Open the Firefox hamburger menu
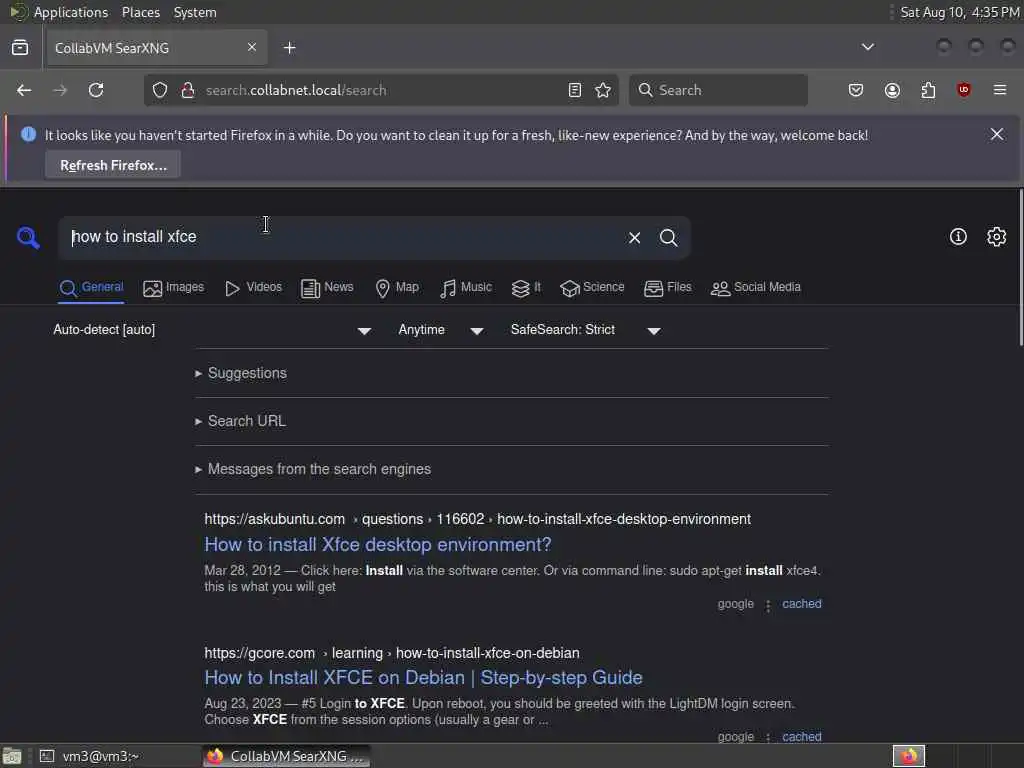This screenshot has height=768, width=1024. [x=1000, y=90]
